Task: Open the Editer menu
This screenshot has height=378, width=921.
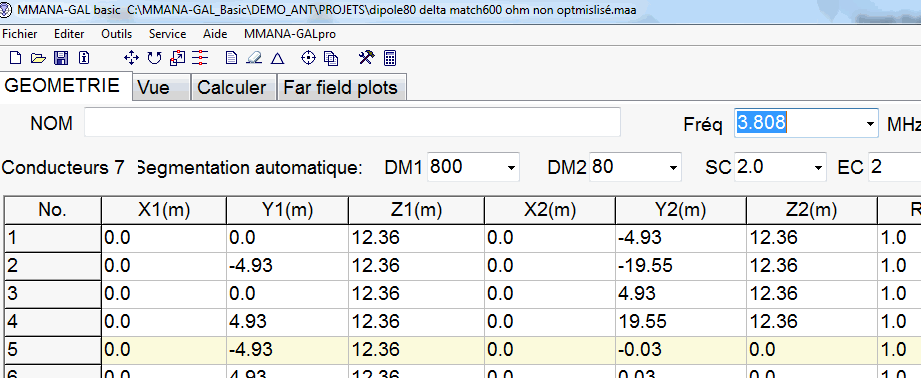Action: 69,34
